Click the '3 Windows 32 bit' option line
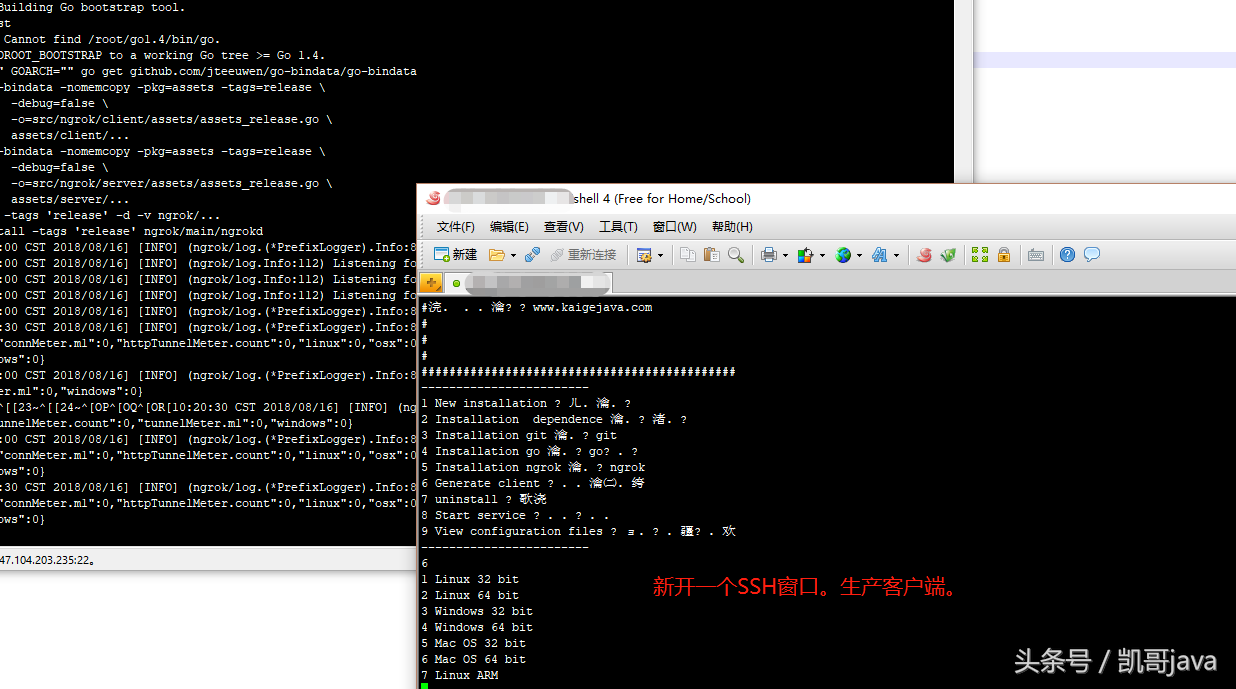Image resolution: width=1236 pixels, height=689 pixels. pos(477,612)
